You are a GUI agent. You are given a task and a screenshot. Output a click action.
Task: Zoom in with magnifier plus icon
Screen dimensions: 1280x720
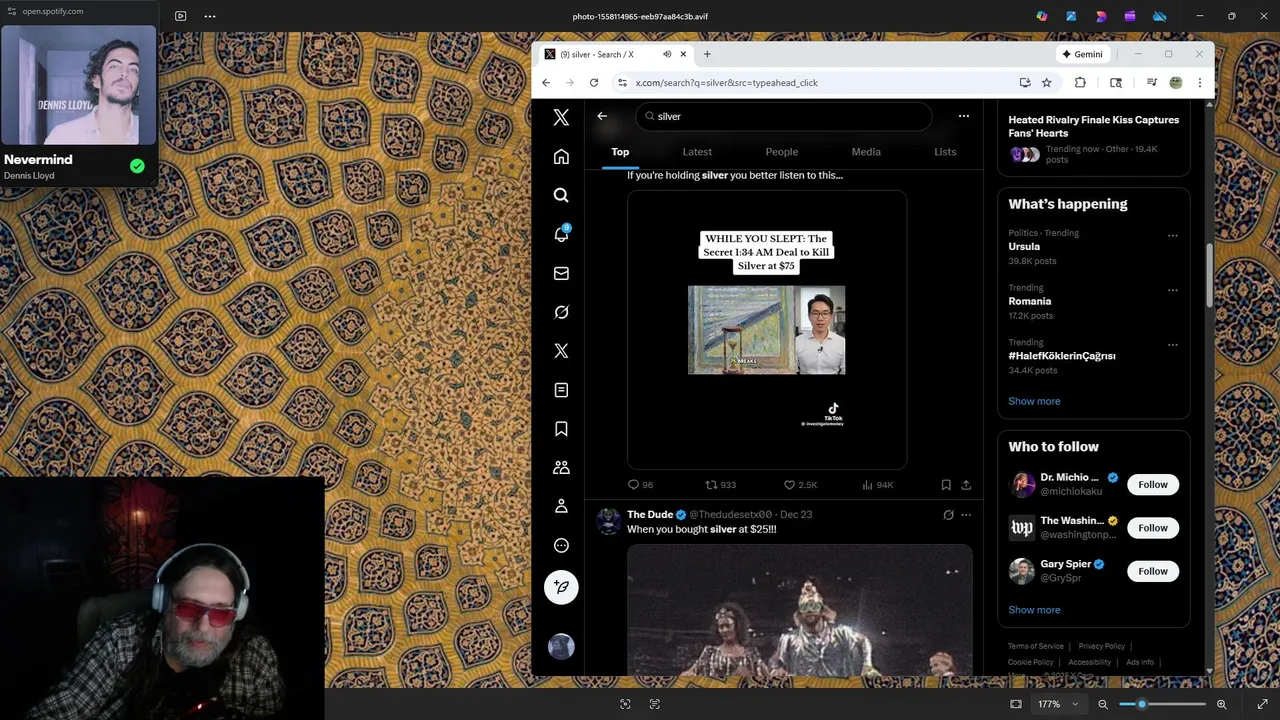(1222, 704)
